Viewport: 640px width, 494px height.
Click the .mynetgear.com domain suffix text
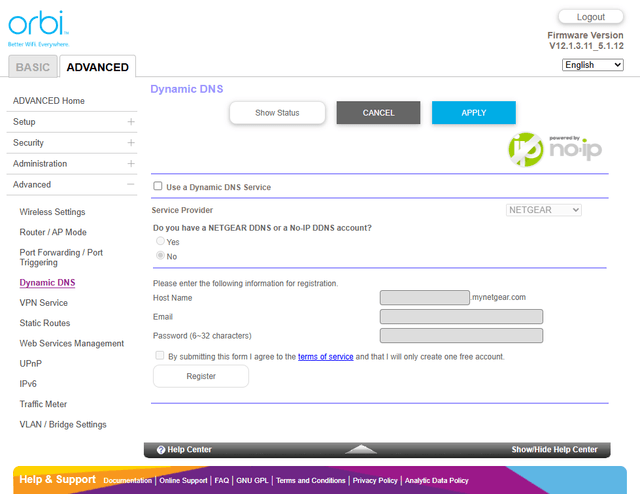[x=498, y=297]
